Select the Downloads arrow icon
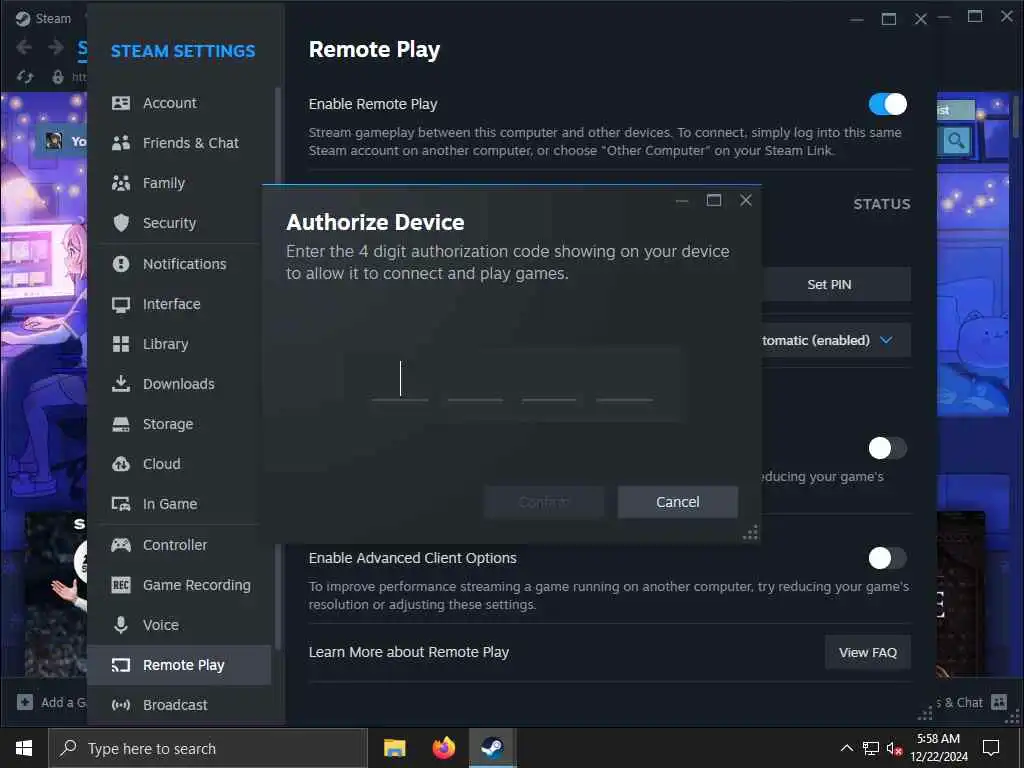Screen dimensions: 1024x768 coord(121,384)
